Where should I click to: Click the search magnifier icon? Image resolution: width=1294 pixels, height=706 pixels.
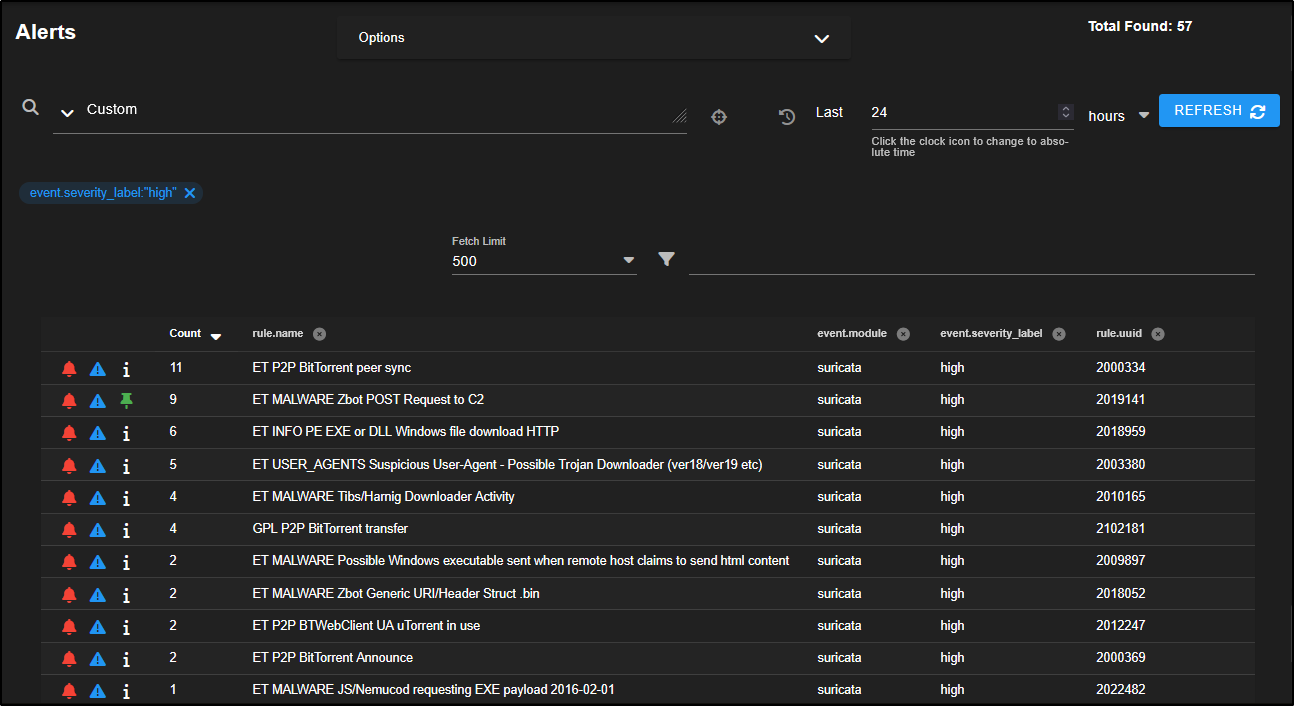tap(30, 108)
